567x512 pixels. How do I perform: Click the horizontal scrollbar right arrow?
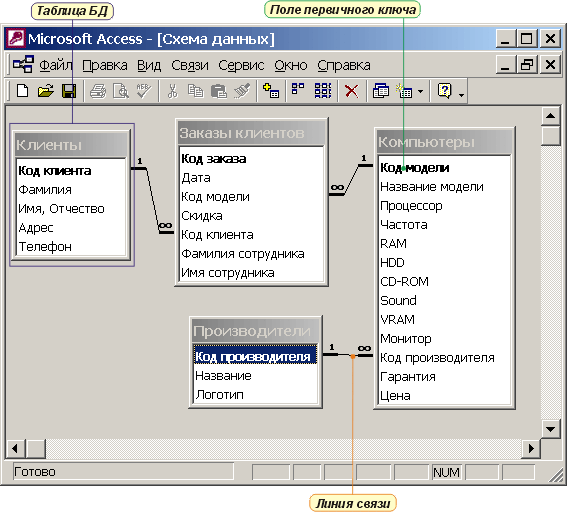click(531, 448)
